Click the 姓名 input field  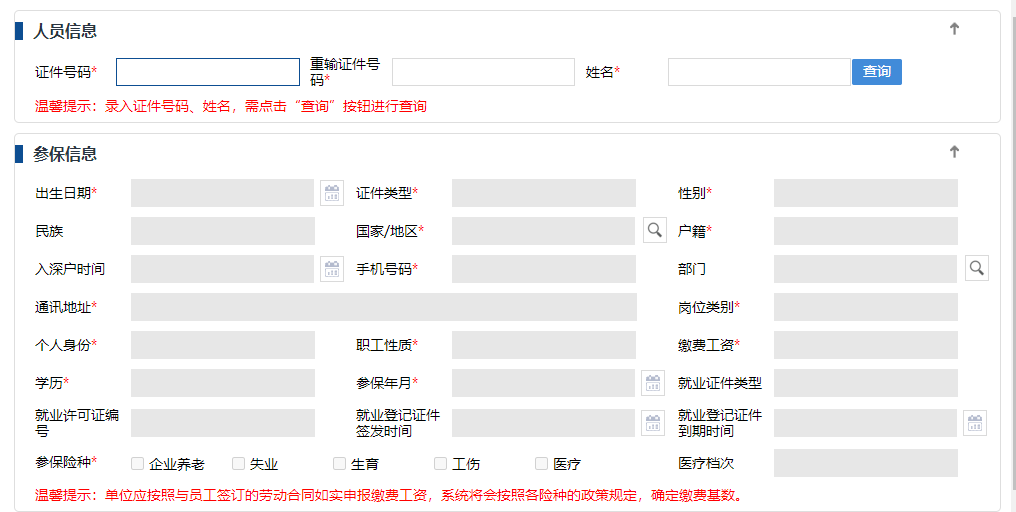758,72
